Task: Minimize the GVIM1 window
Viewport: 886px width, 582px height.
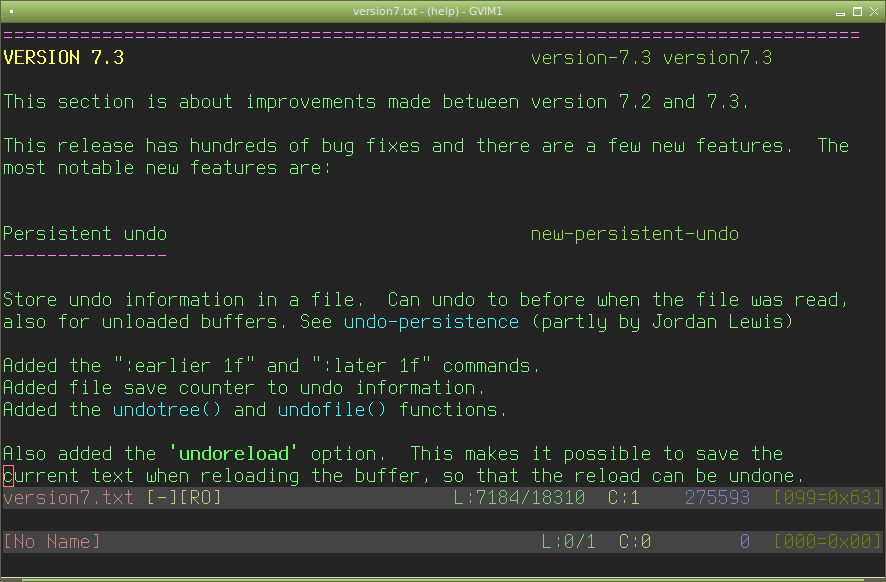Action: (x=840, y=12)
